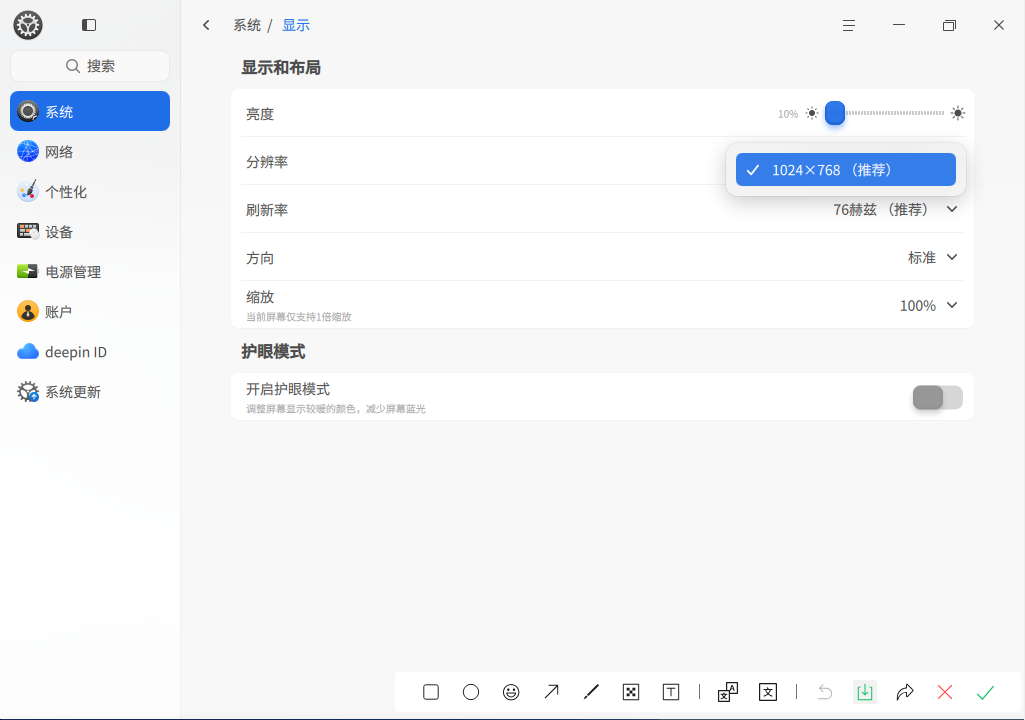The width and height of the screenshot is (1025, 720).
Task: Click the high brightness sun icon
Action: 958,113
